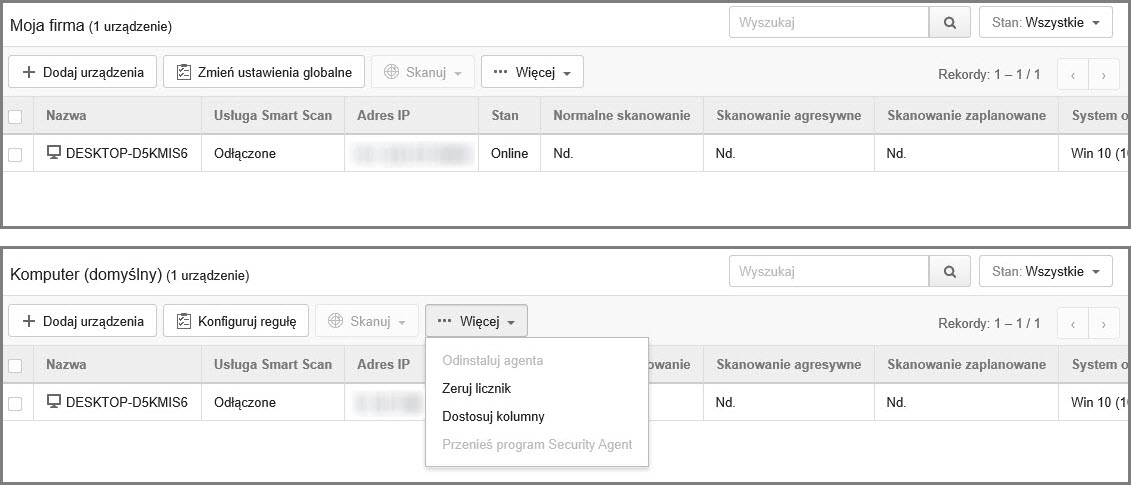Click the computer icon beside DESKTOP-D5KMIS6 in Komputer (domyślny)
This screenshot has height=485, width=1131.
54,402
